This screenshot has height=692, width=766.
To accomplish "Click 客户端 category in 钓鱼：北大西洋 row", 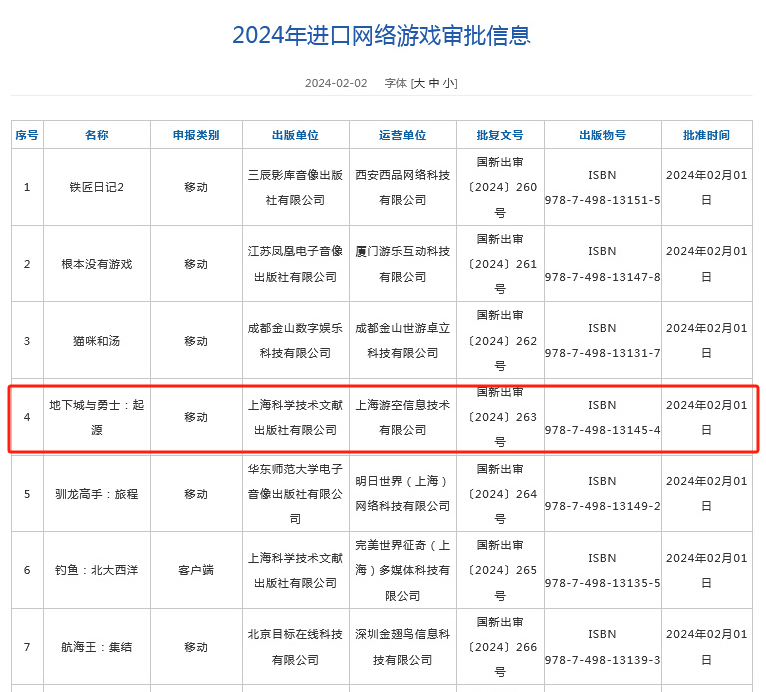I will pos(196,570).
